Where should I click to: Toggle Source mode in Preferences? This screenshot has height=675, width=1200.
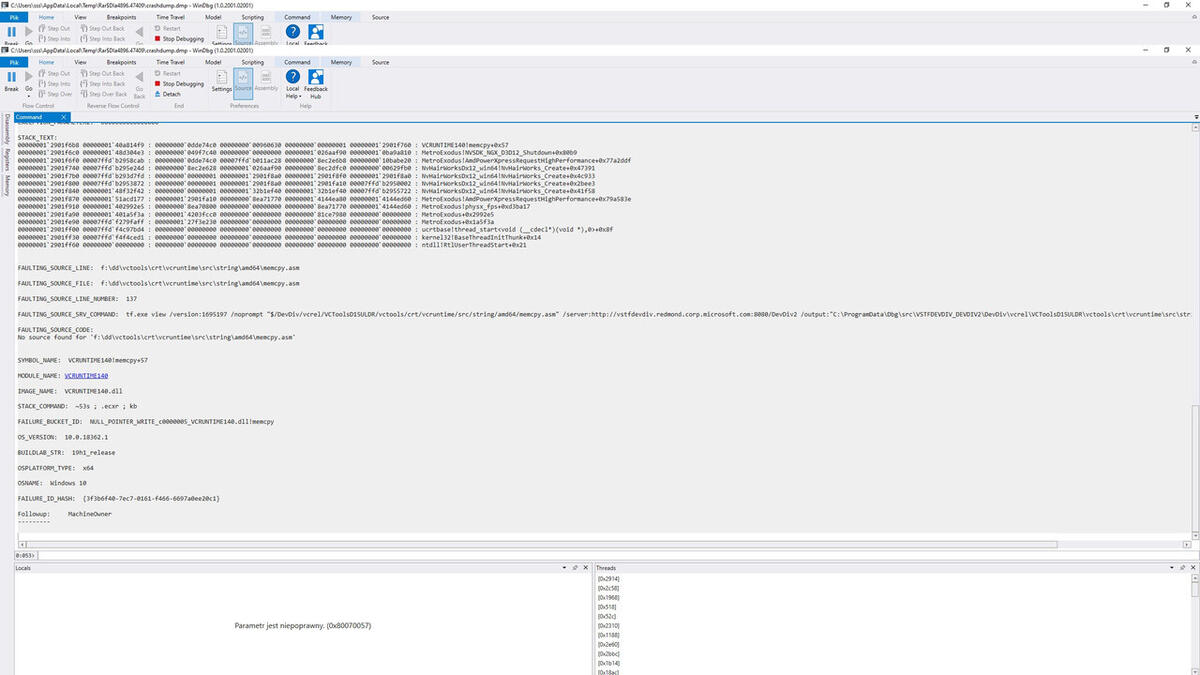243,81
